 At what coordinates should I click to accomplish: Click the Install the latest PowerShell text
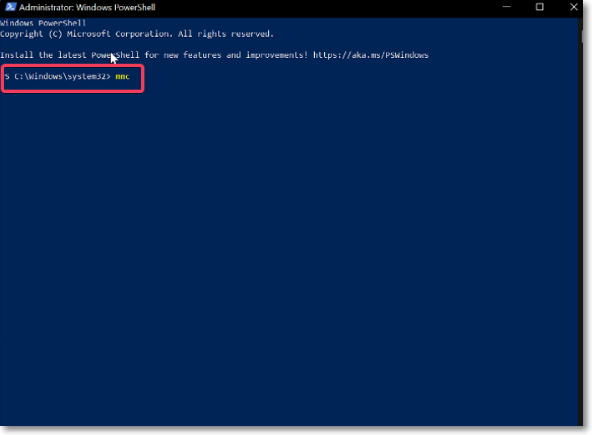click(x=70, y=55)
